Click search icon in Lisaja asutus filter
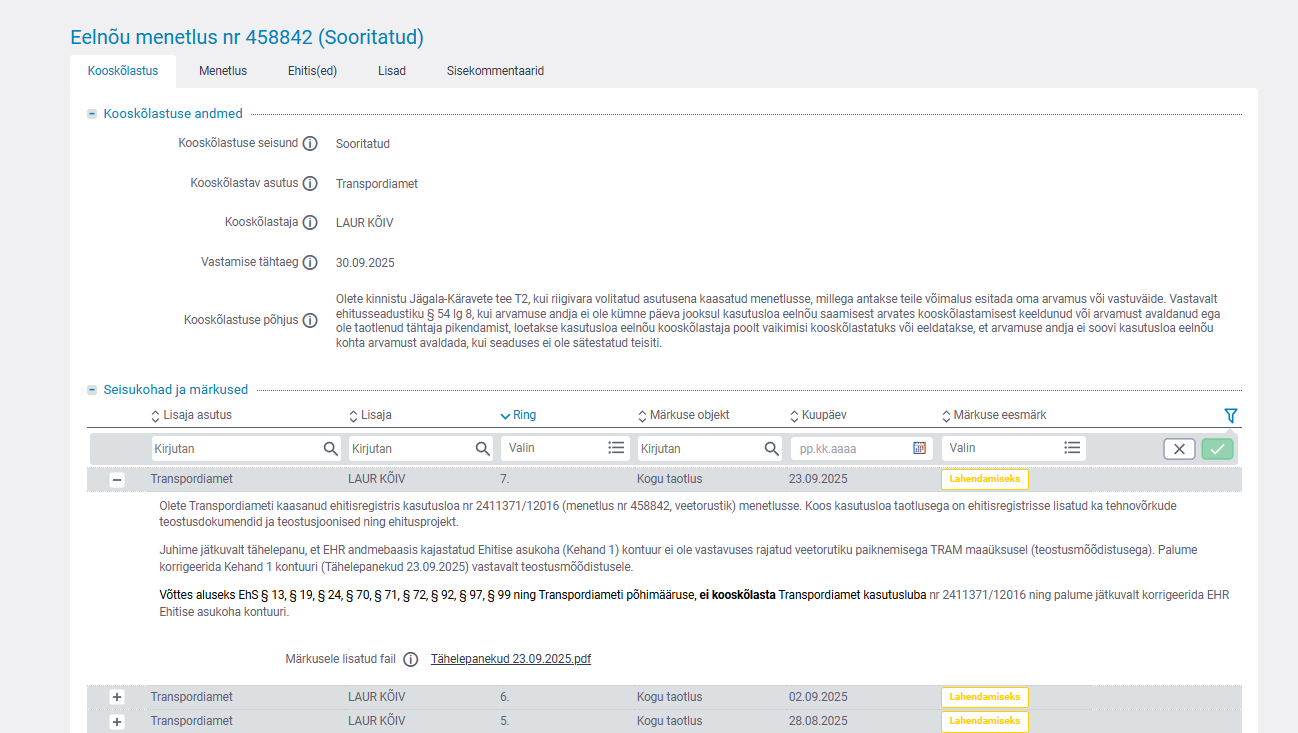This screenshot has width=1298, height=733. pos(330,448)
